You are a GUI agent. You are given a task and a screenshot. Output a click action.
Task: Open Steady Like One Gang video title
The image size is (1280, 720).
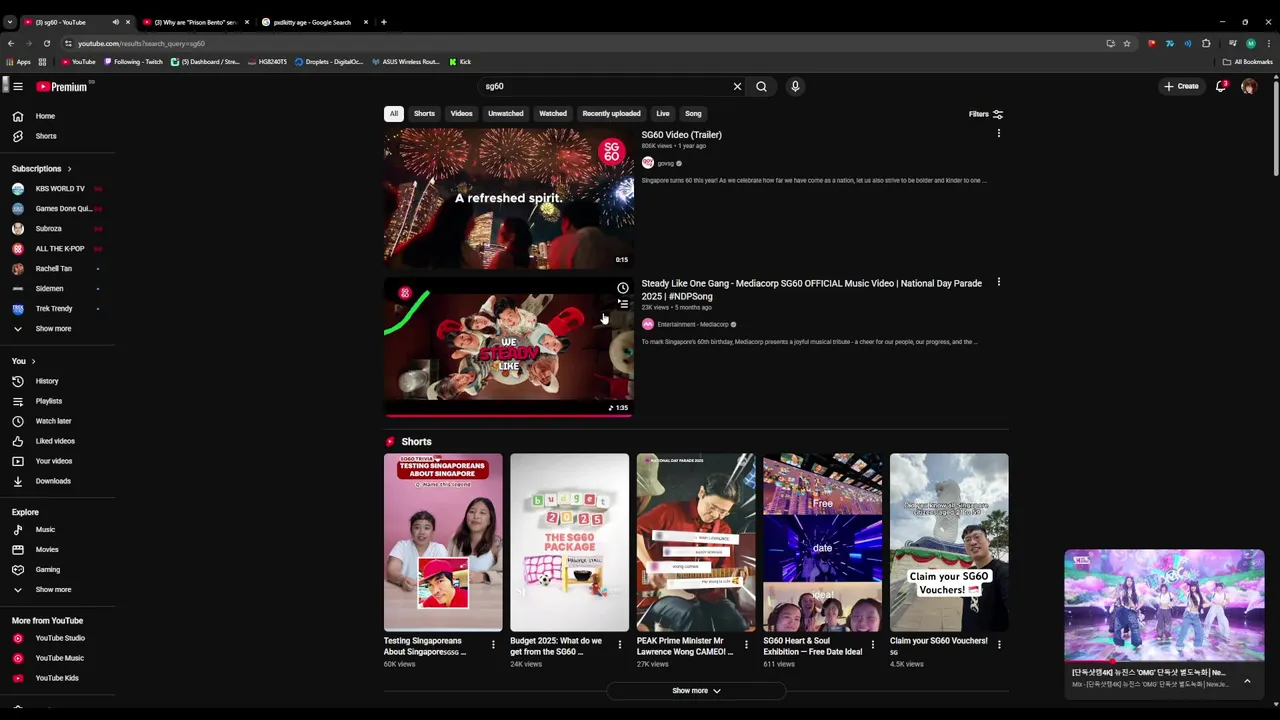[811, 289]
